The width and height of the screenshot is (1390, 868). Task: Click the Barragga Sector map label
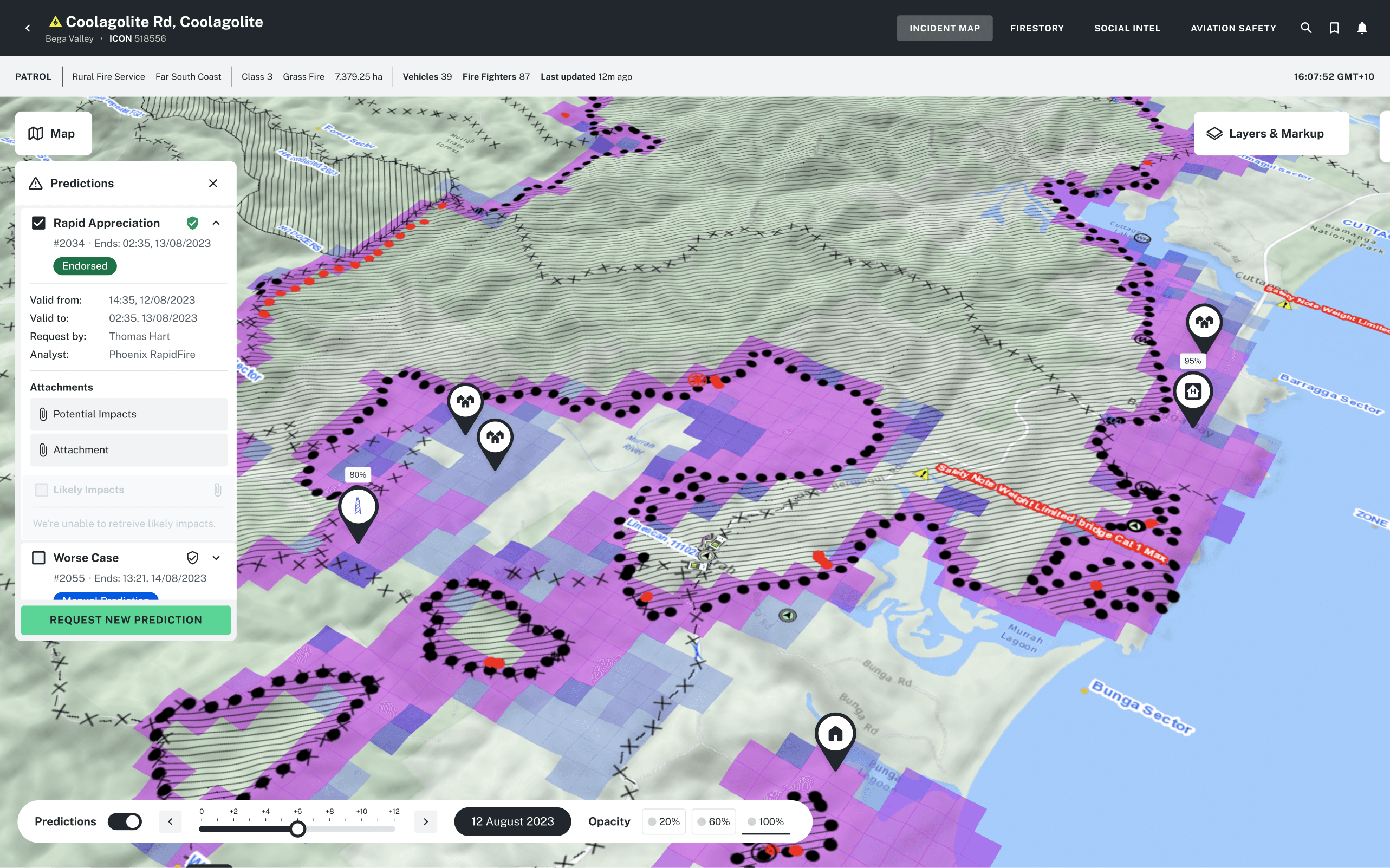pos(1331,394)
